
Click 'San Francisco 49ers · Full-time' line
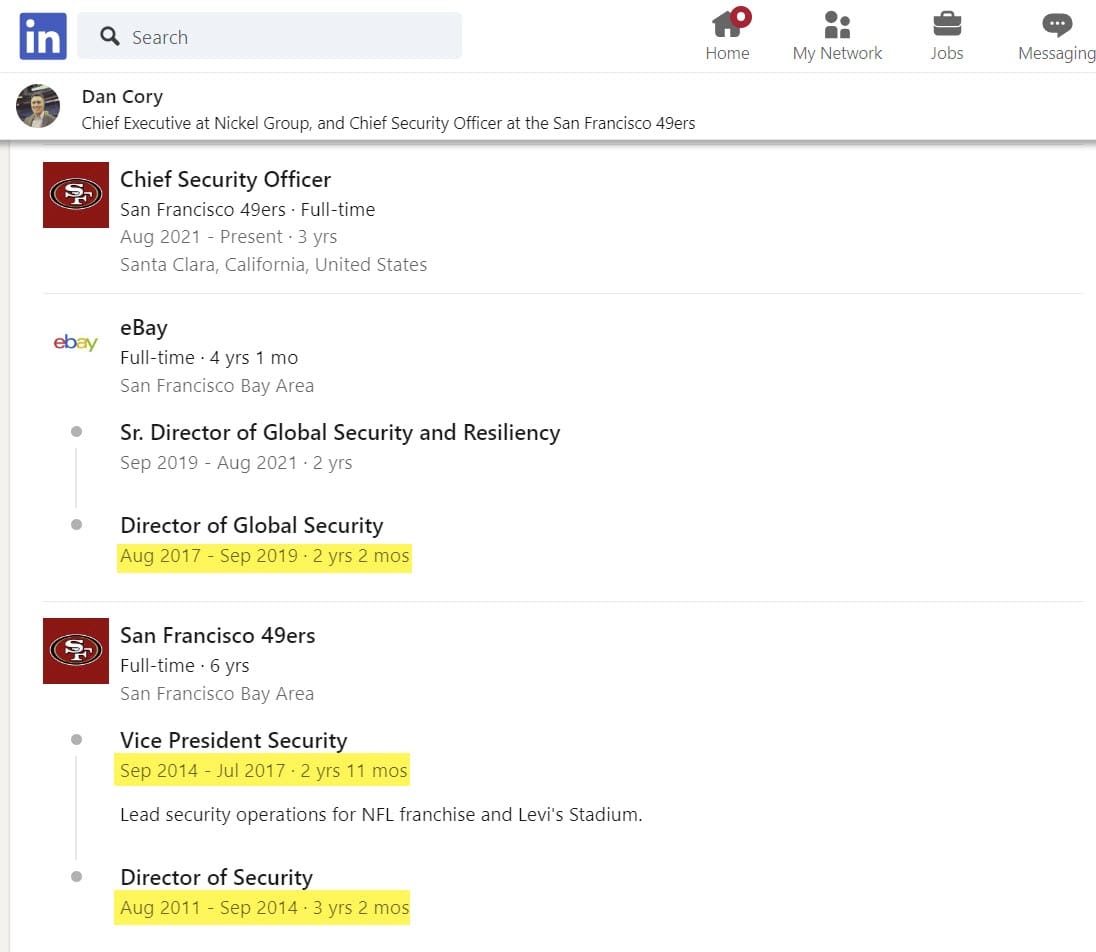coord(247,210)
